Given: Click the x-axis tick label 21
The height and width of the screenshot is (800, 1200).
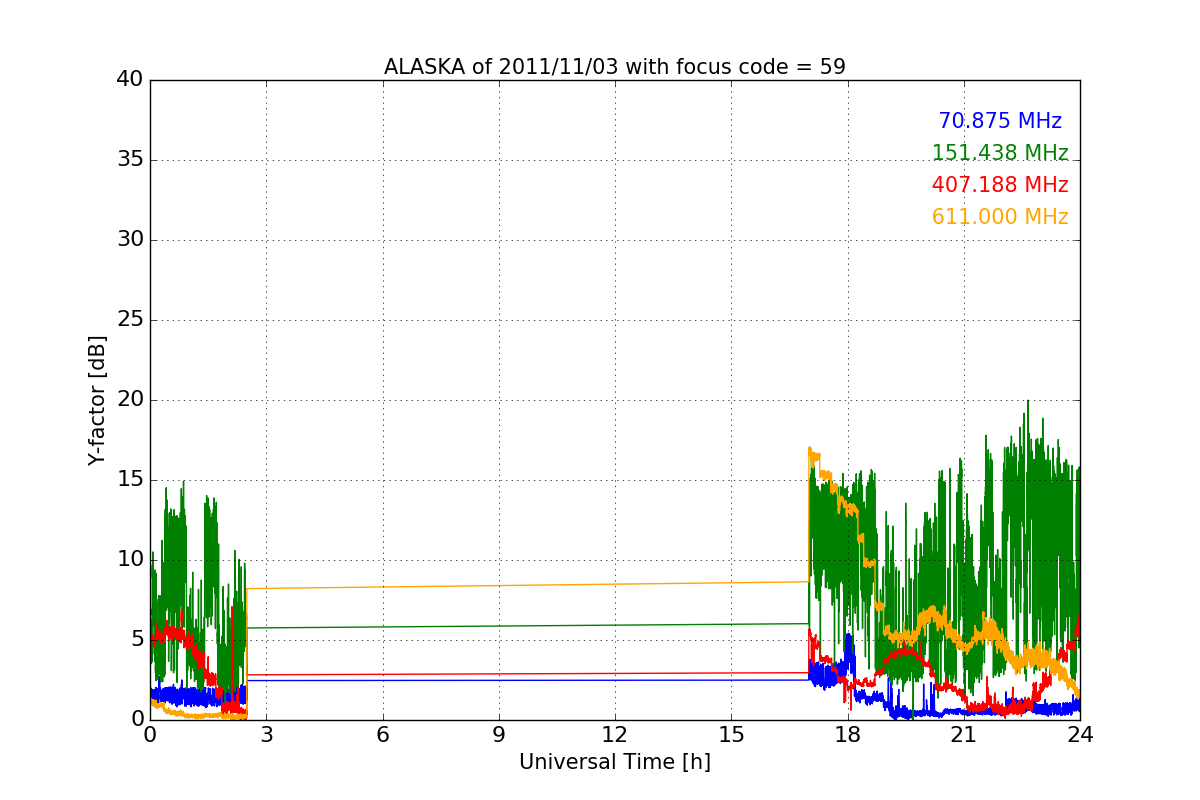Looking at the screenshot, I should point(964,734).
